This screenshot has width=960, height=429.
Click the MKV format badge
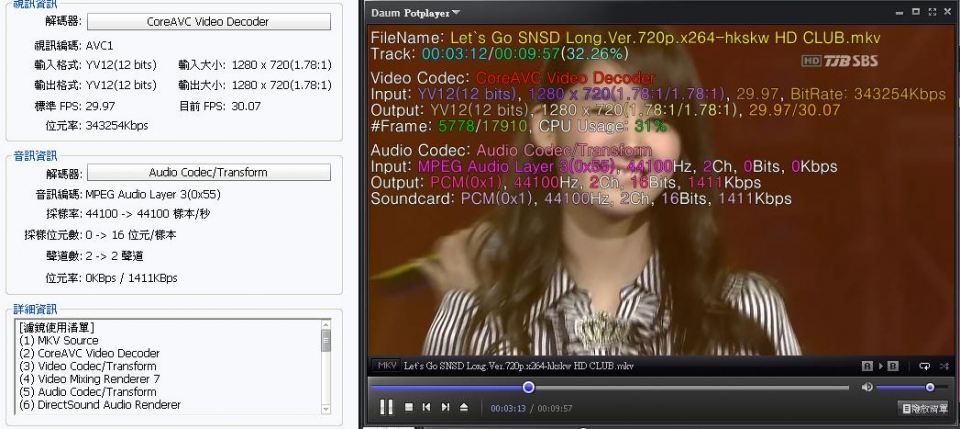pyautogui.click(x=387, y=365)
